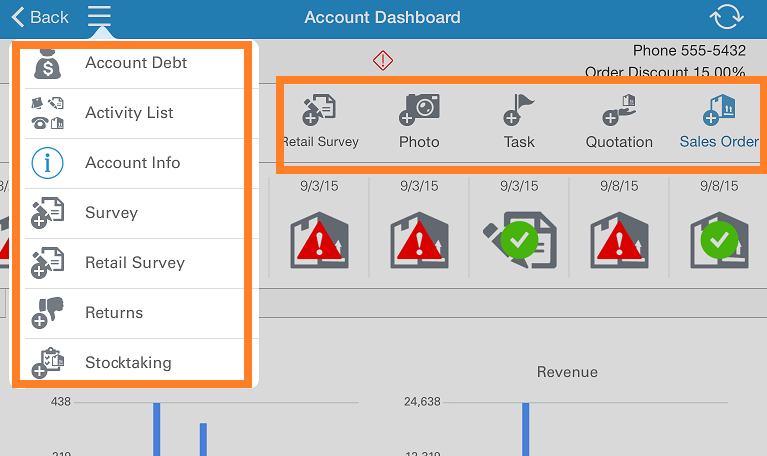Choose Account Info in the menu
Viewport: 767px width, 456px height.
pos(133,162)
